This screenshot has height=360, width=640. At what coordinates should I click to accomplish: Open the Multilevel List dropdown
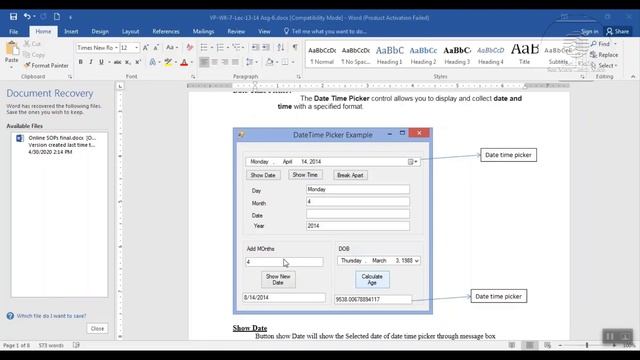(x=243, y=48)
